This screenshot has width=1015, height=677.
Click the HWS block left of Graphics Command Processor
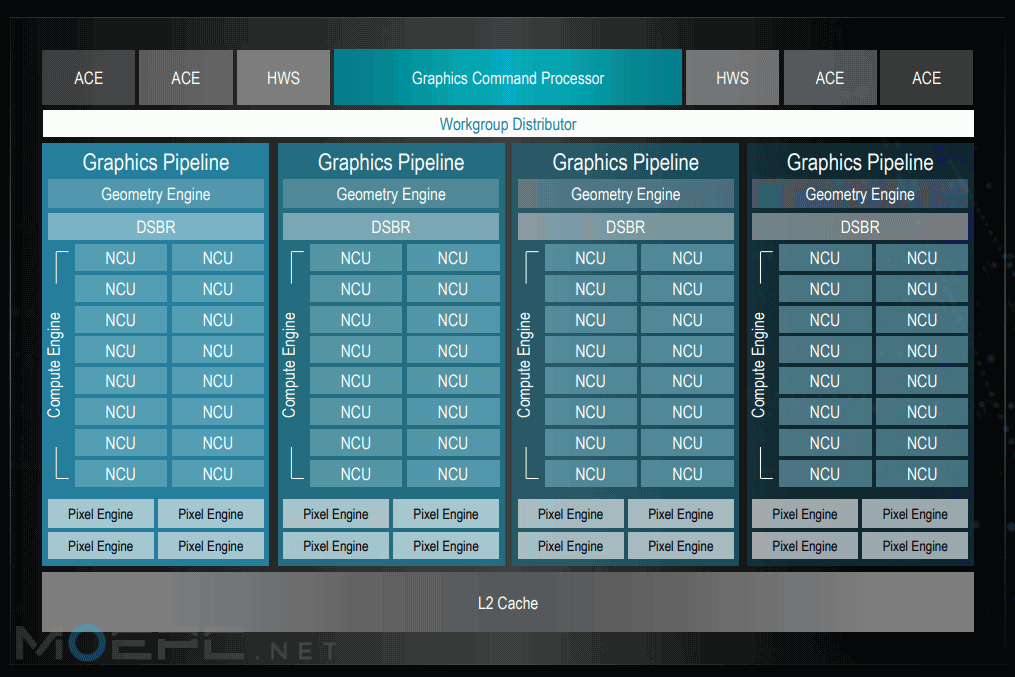pyautogui.click(x=283, y=78)
